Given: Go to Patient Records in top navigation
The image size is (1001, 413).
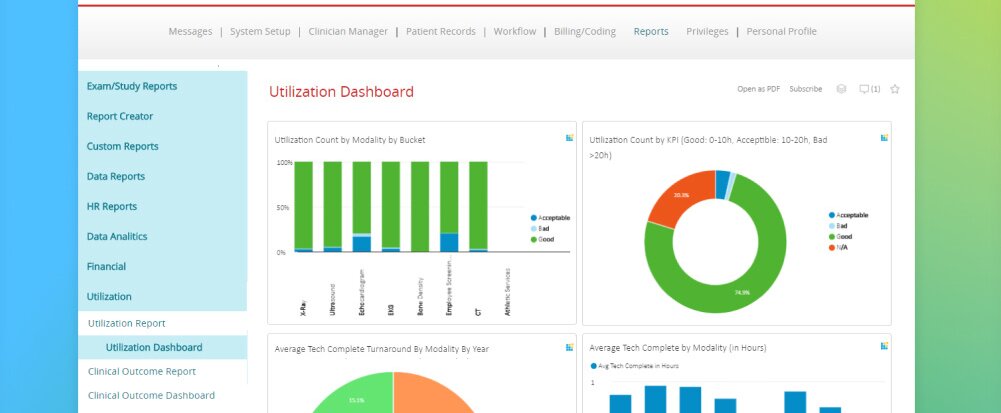Looking at the screenshot, I should 439,32.
